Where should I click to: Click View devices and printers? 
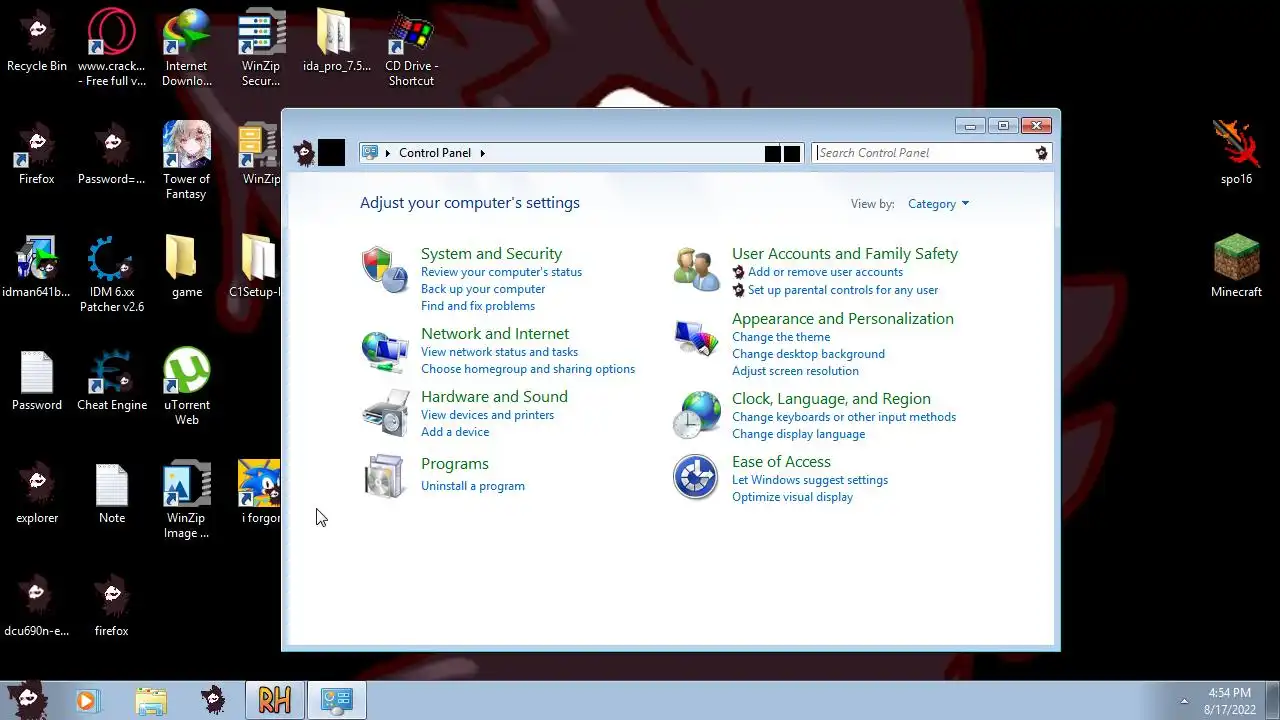(x=487, y=415)
